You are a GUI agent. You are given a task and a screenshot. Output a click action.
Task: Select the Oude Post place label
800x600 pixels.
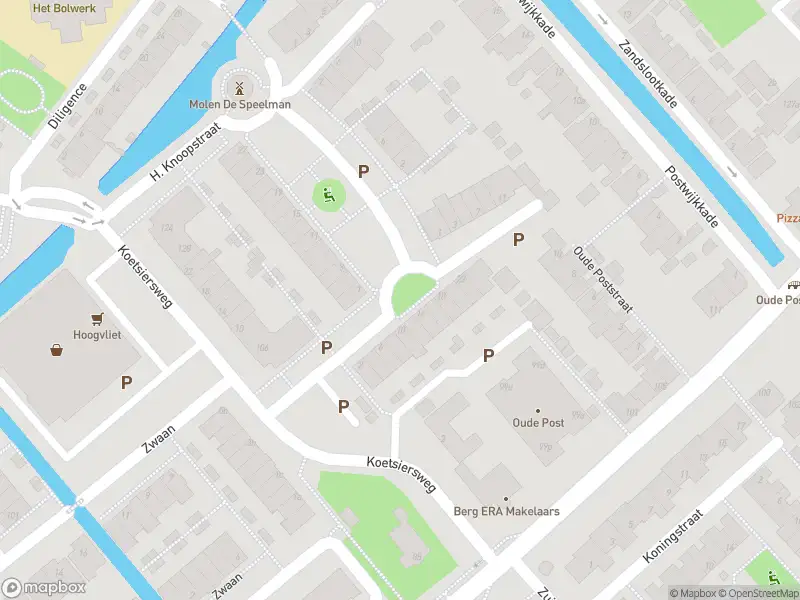click(538, 422)
